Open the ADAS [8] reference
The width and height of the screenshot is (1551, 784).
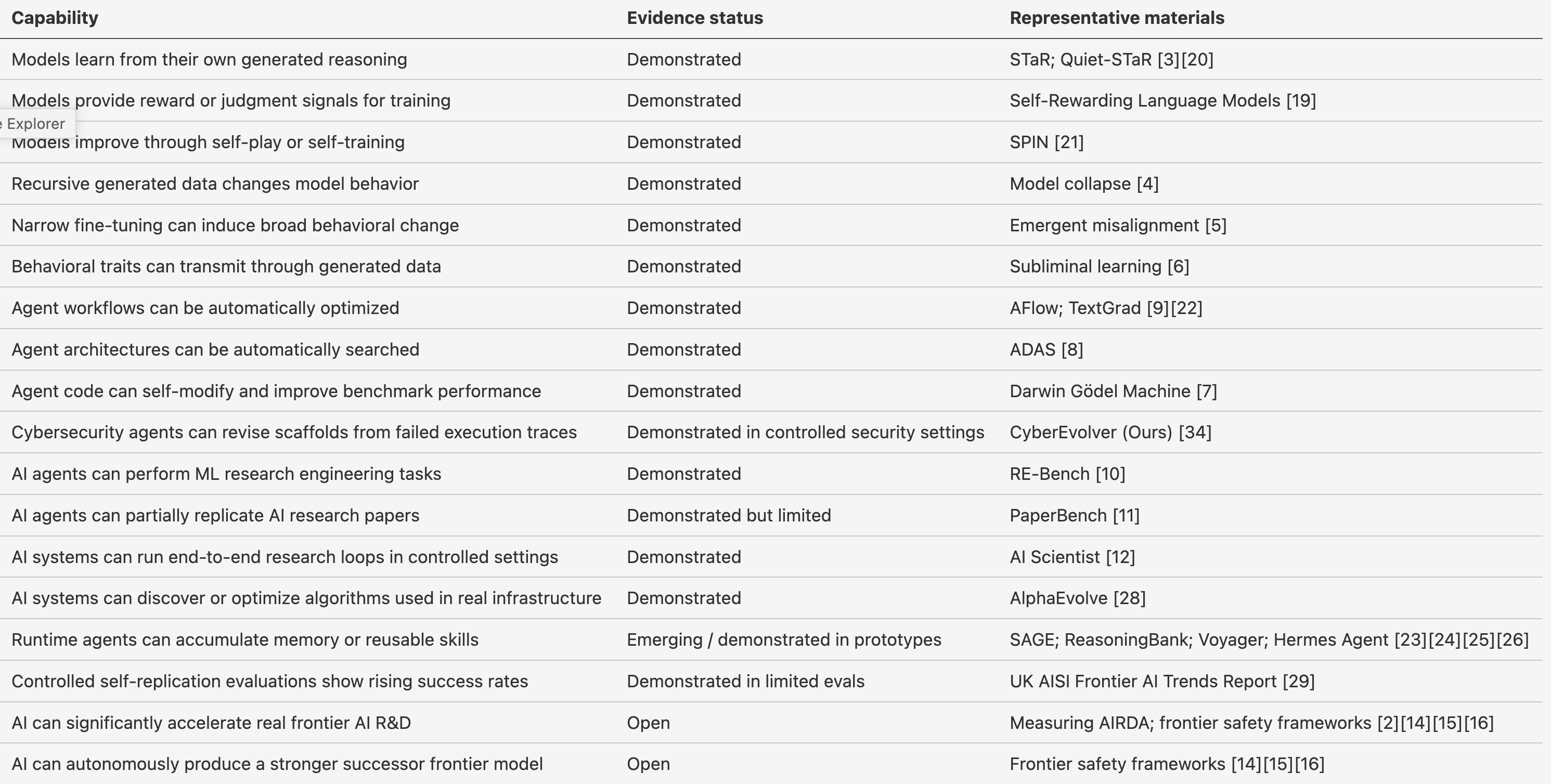(x=1046, y=349)
